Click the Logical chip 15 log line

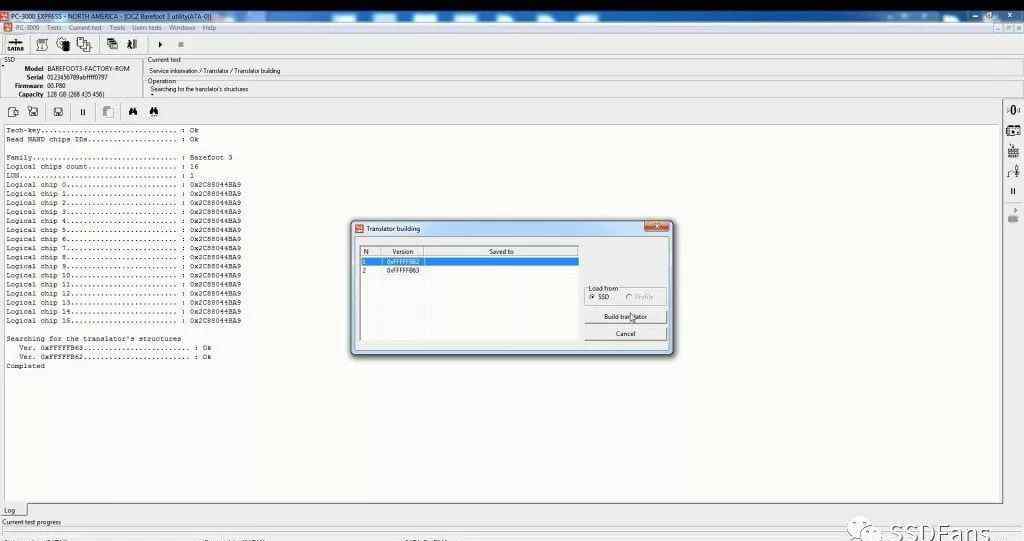(123, 321)
